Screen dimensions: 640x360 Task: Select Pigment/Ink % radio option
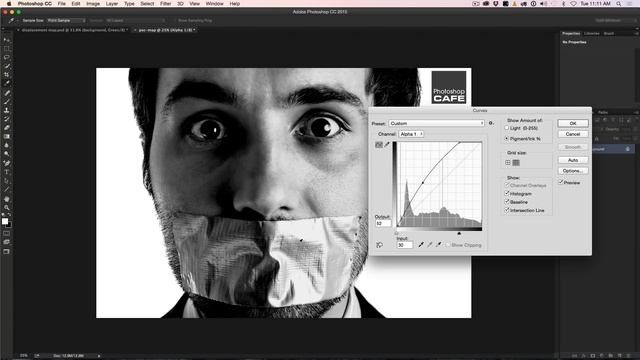(x=507, y=139)
